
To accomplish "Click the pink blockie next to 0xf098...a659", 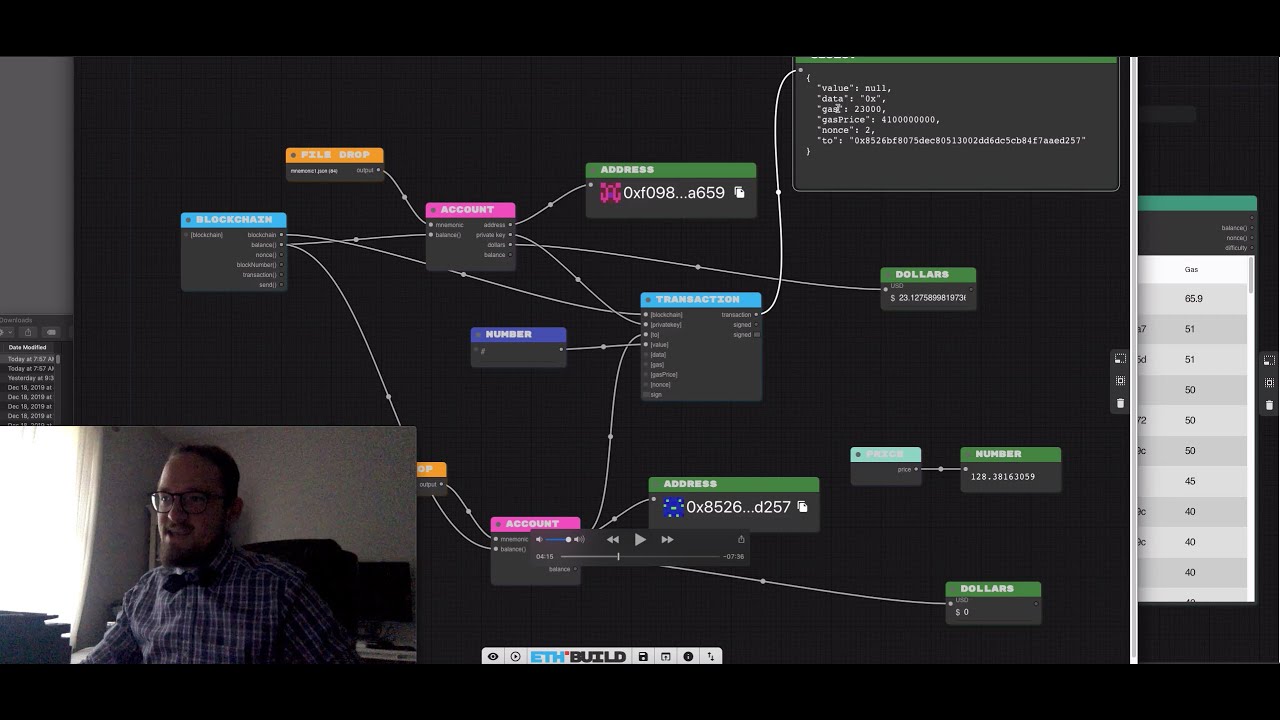I will 610,193.
